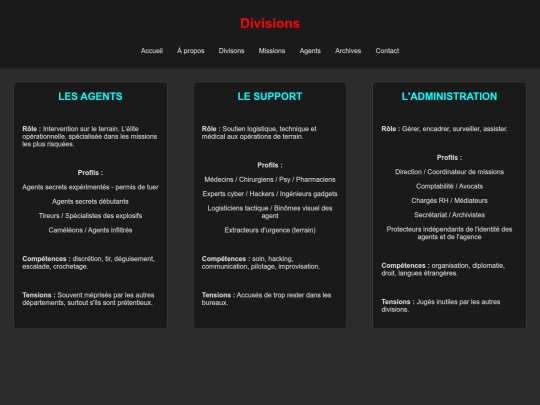Click 'Caméléons / Agents infiltrés' line
The height and width of the screenshot is (405, 540).
90,230
